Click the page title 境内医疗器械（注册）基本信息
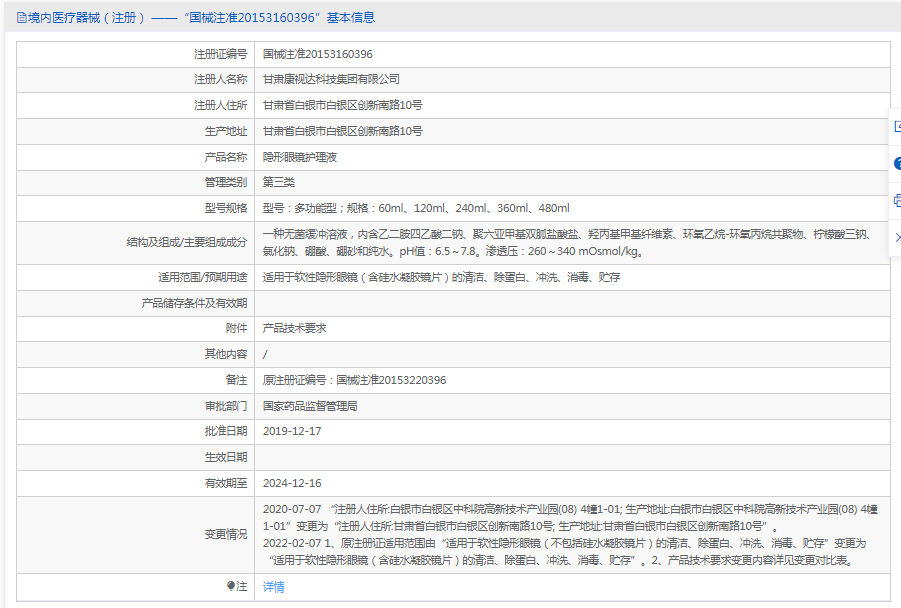The height and width of the screenshot is (608, 901). 202,18
